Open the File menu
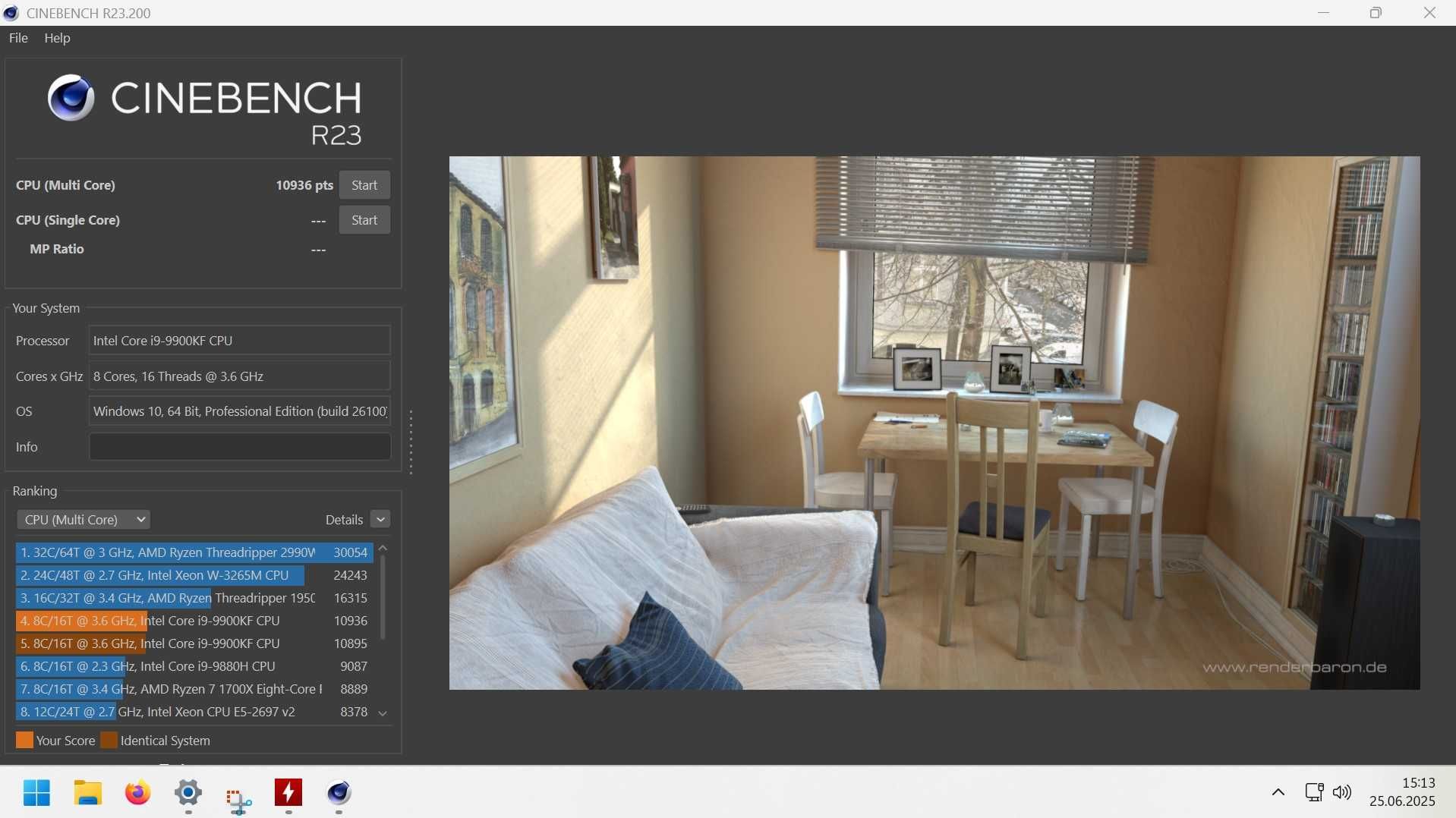This screenshot has width=1456, height=818. [x=18, y=38]
